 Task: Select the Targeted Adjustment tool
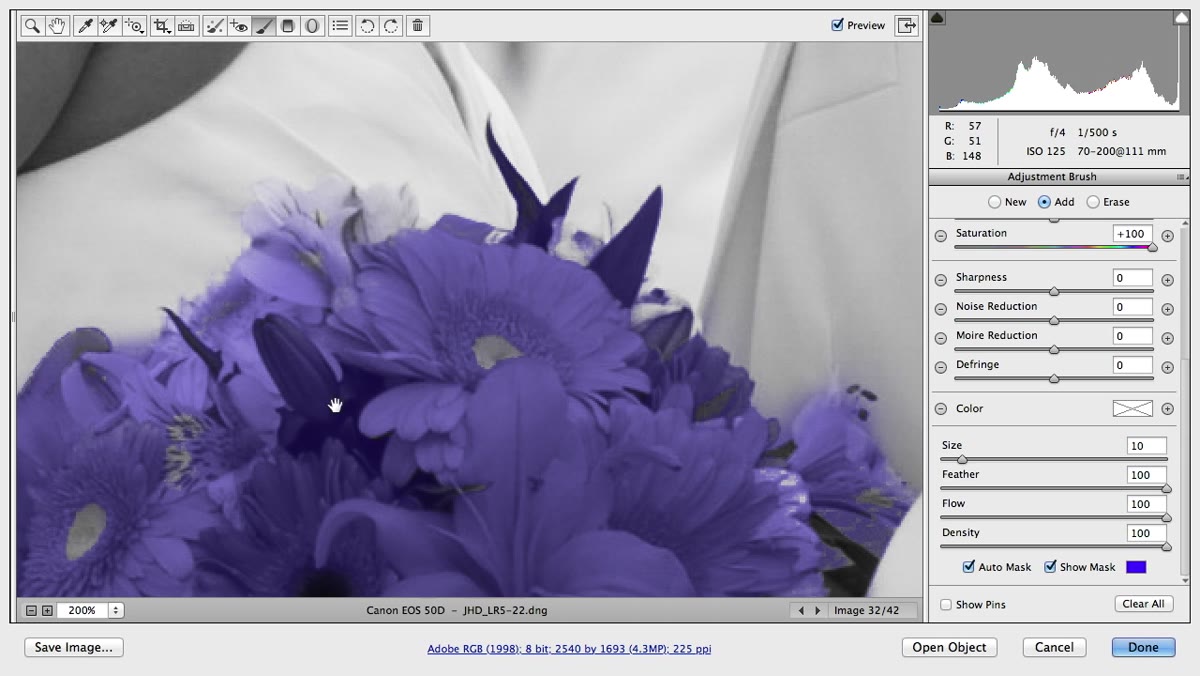134,26
